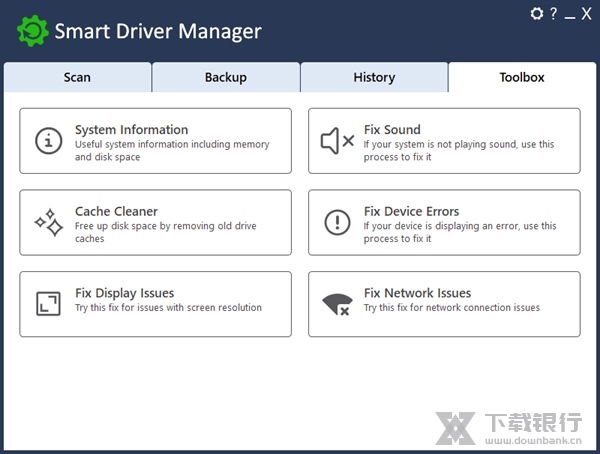Image resolution: width=600 pixels, height=454 pixels.
Task: Click the System Information info icon
Action: (48, 141)
